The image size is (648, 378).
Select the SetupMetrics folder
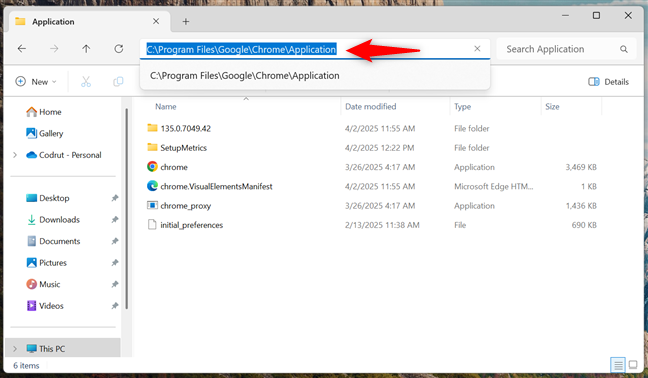click(x=183, y=148)
